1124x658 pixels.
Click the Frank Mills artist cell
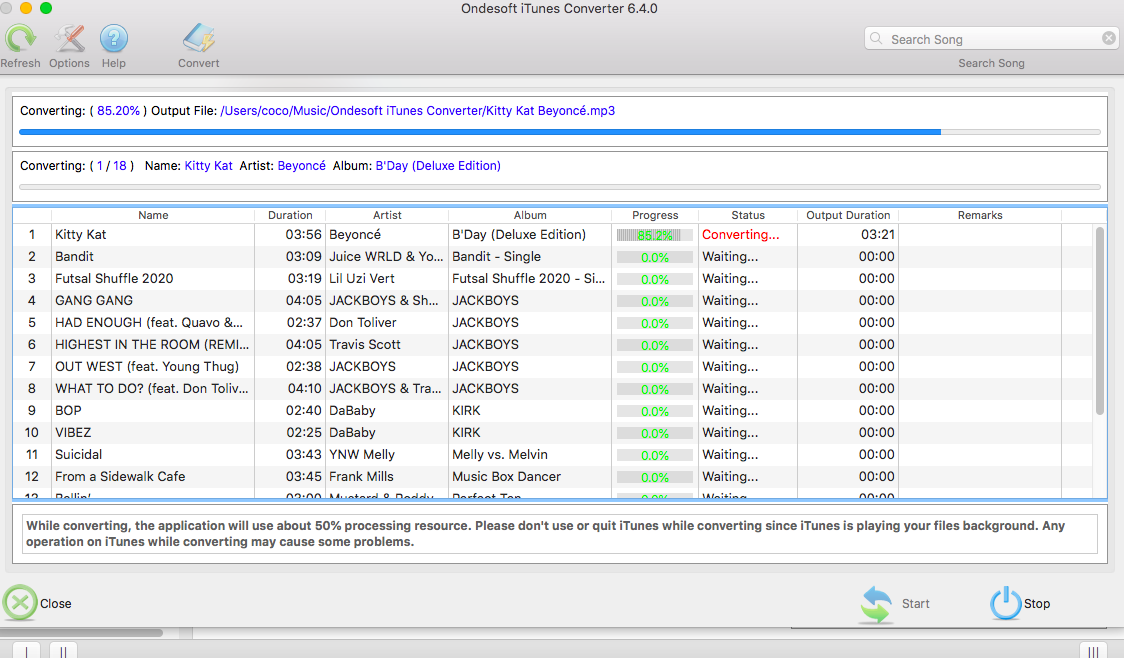click(x=361, y=477)
